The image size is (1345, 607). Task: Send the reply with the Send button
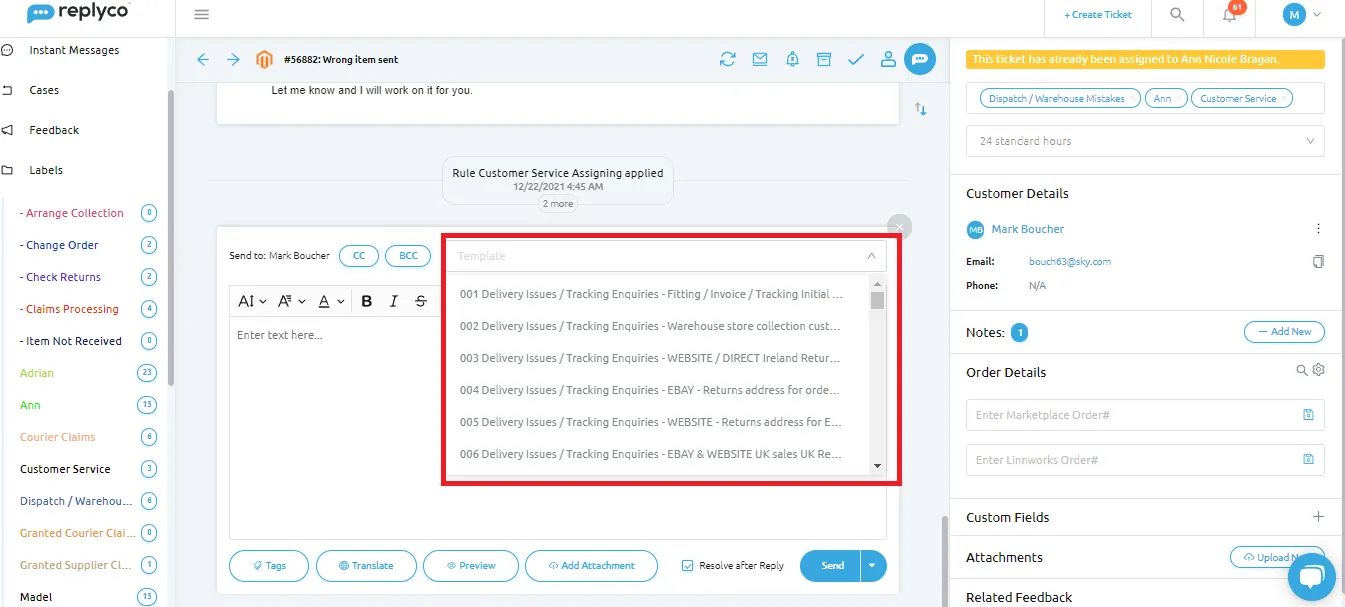click(x=831, y=566)
